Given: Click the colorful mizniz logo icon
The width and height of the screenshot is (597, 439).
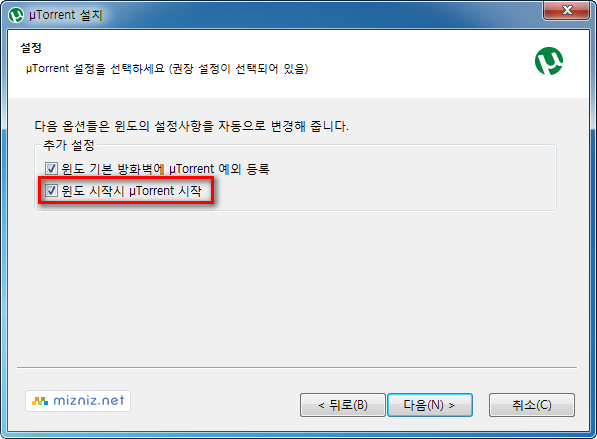Looking at the screenshot, I should pyautogui.click(x=40, y=401).
